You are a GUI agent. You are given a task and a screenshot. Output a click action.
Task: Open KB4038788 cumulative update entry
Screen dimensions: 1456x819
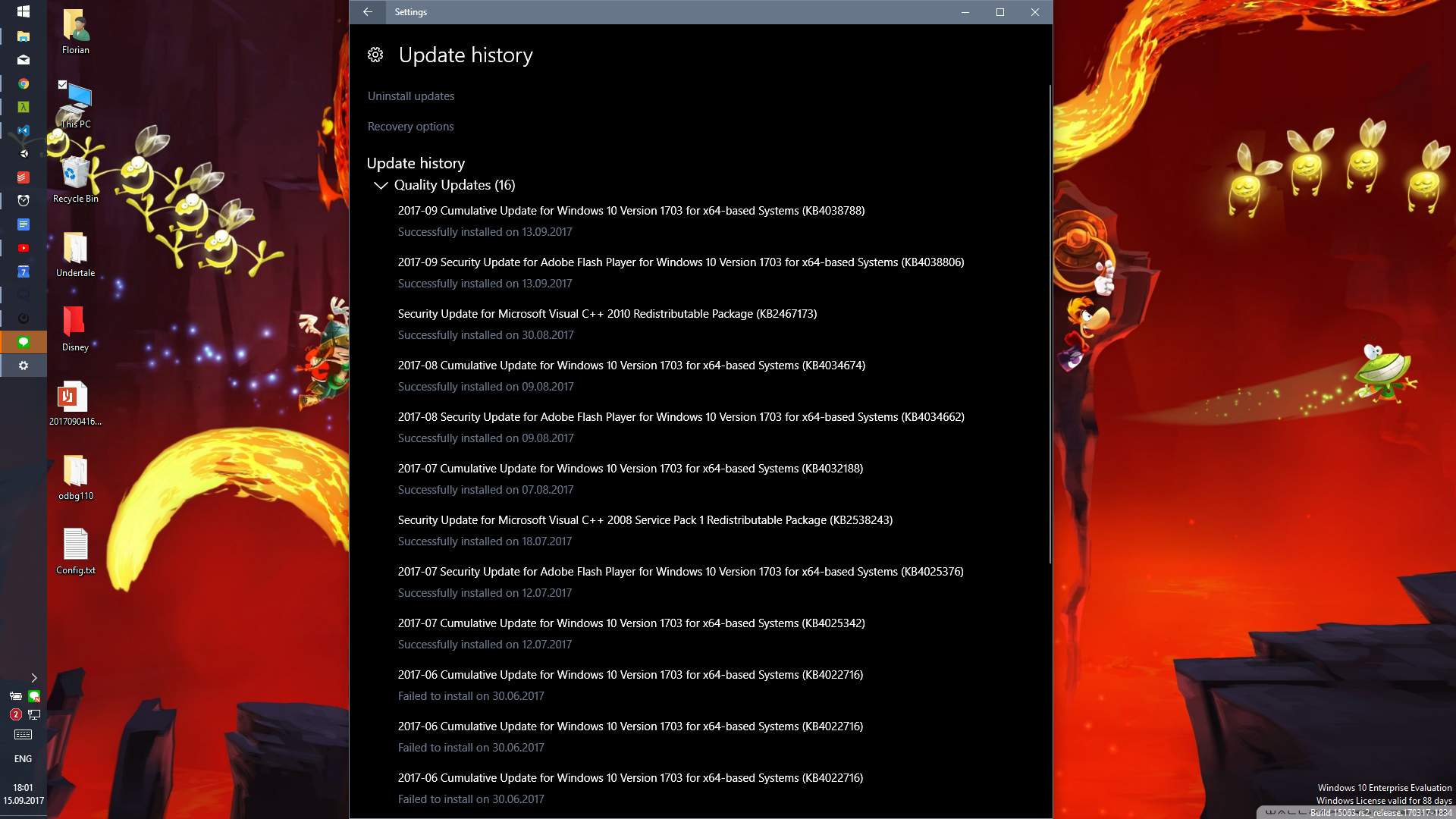[631, 211]
